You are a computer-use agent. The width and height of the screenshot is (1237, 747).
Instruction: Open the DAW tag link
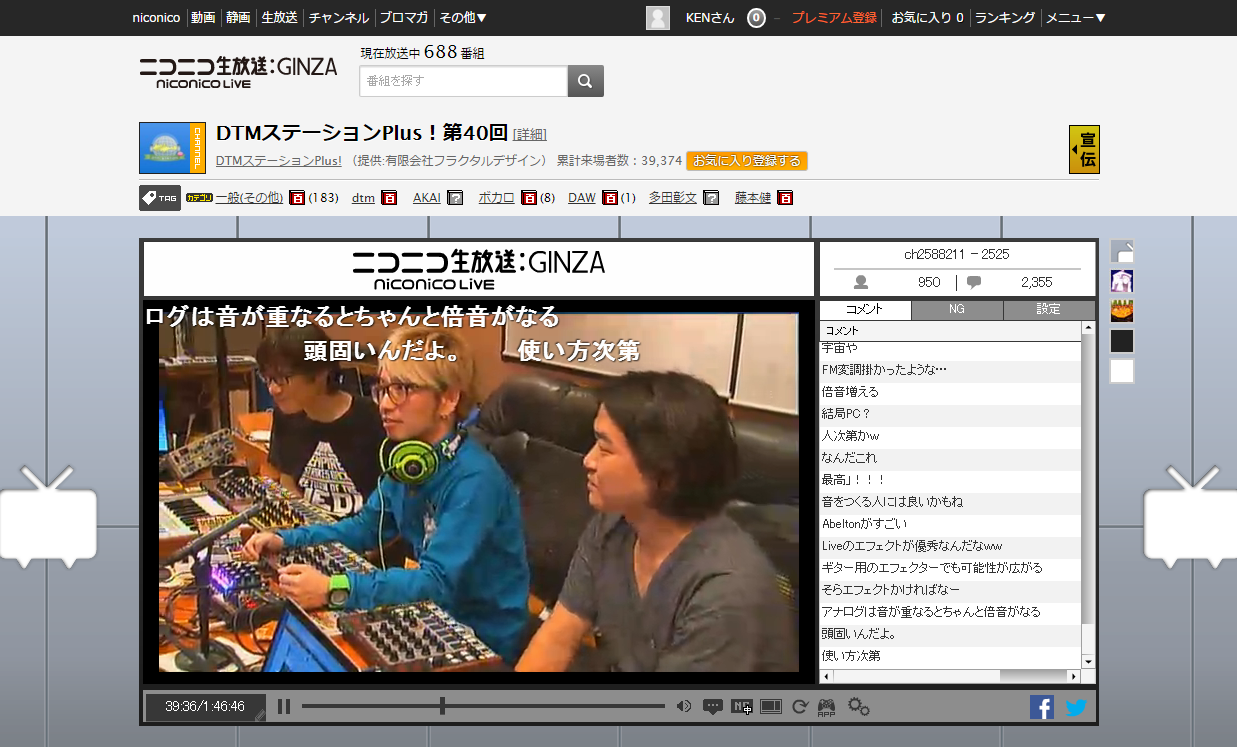pos(582,198)
